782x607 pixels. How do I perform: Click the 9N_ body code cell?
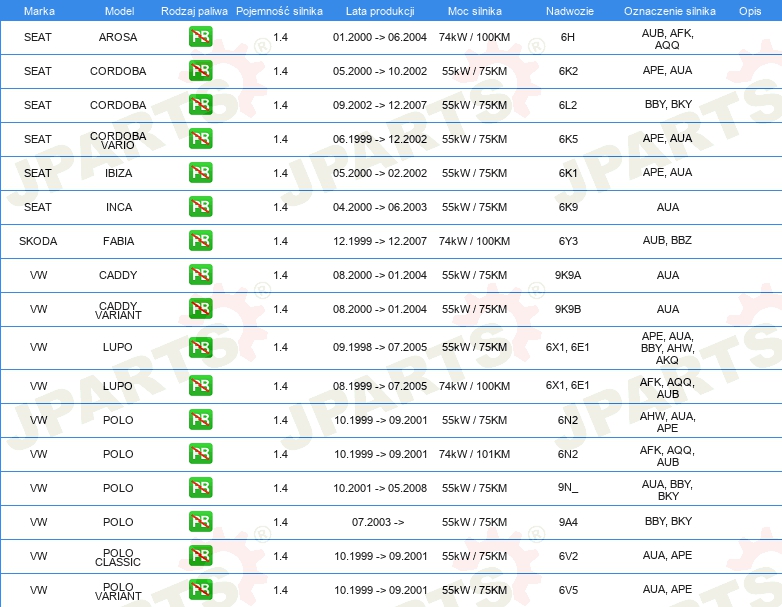568,487
